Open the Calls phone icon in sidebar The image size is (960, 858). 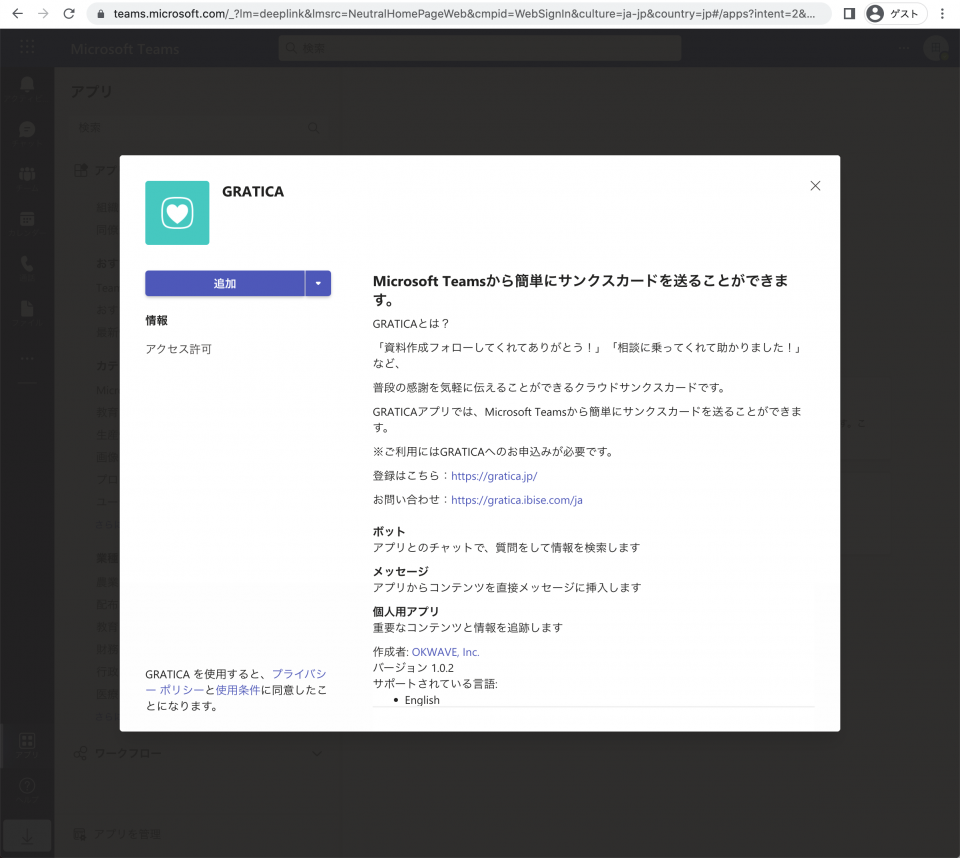[x=27, y=268]
